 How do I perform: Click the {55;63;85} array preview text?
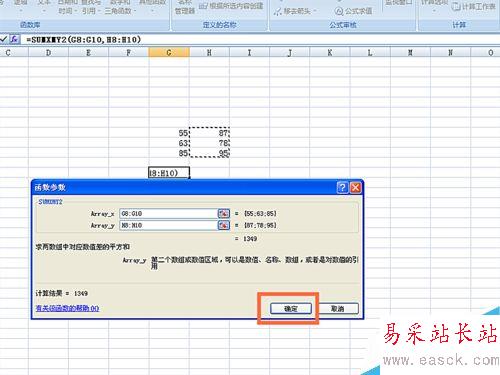point(260,213)
